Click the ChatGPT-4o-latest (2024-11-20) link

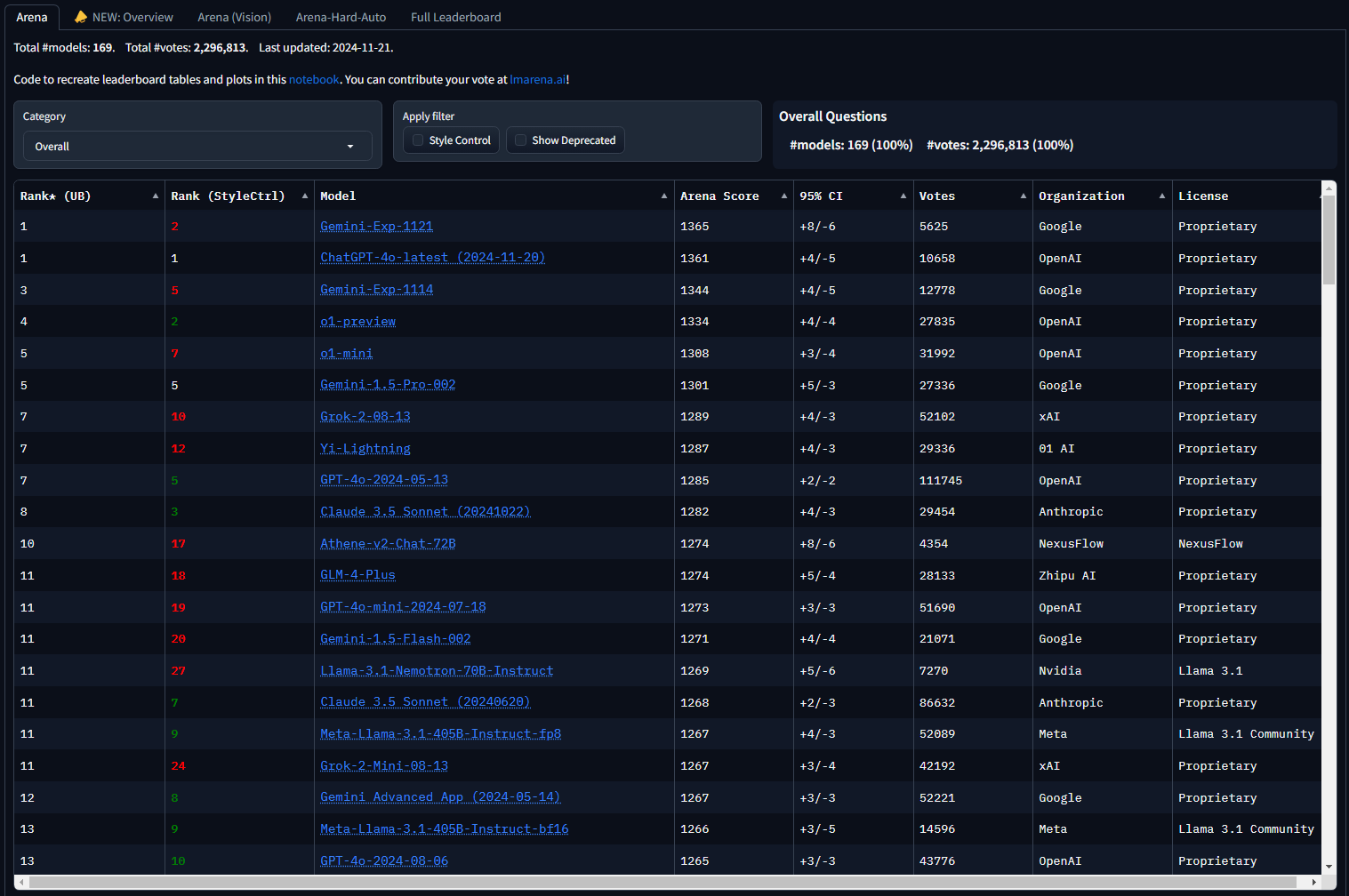[x=432, y=258]
